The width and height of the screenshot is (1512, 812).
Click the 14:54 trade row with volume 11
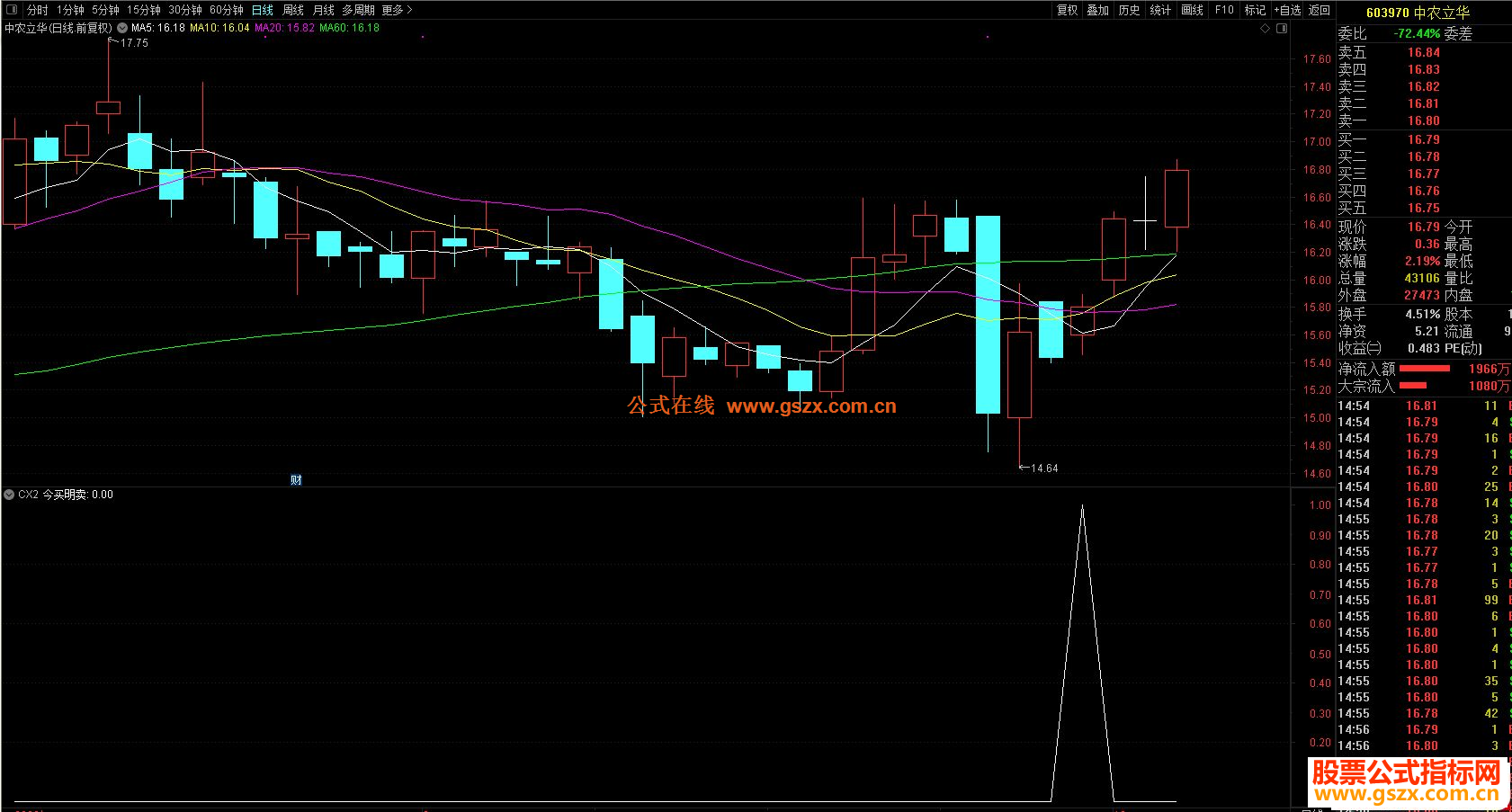[1424, 406]
